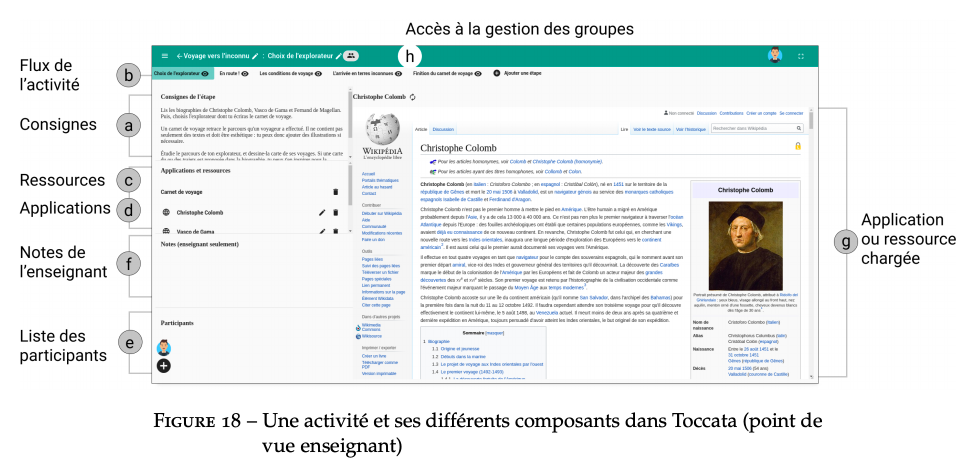Open Les conditions de voyage step
This screenshot has height=460, width=970.
pyautogui.click(x=286, y=73)
